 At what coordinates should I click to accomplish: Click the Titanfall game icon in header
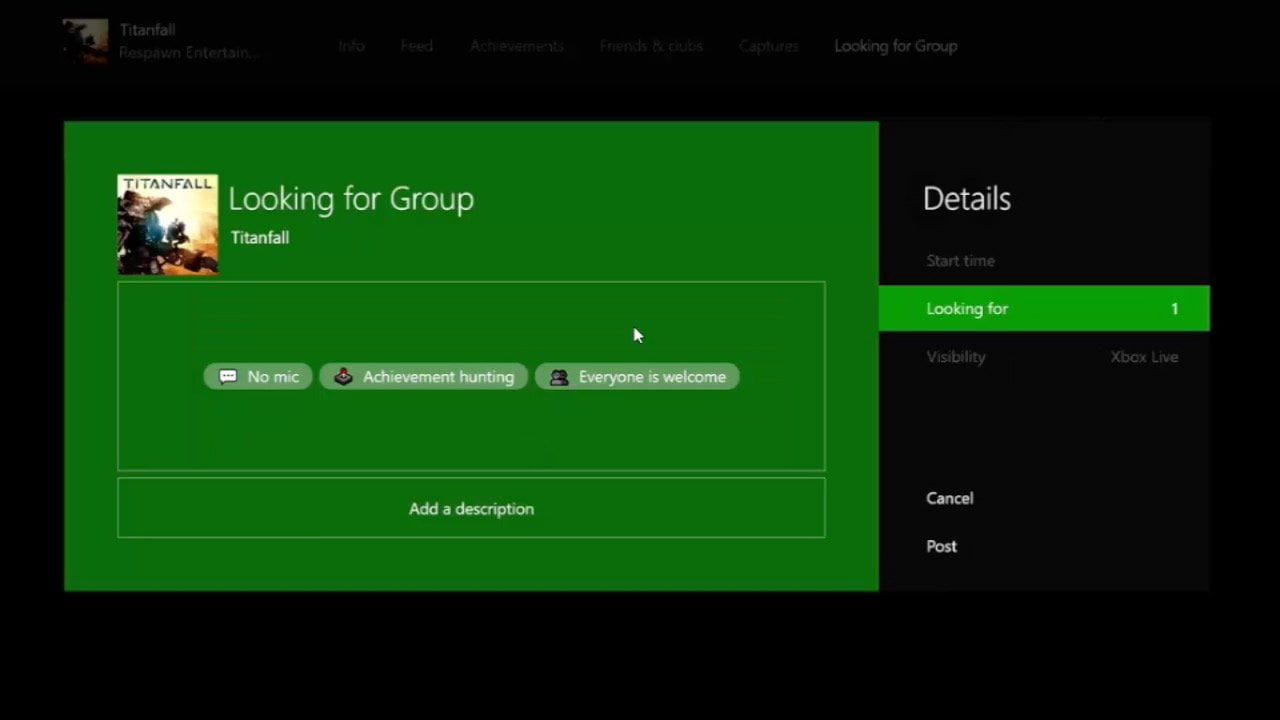(85, 41)
